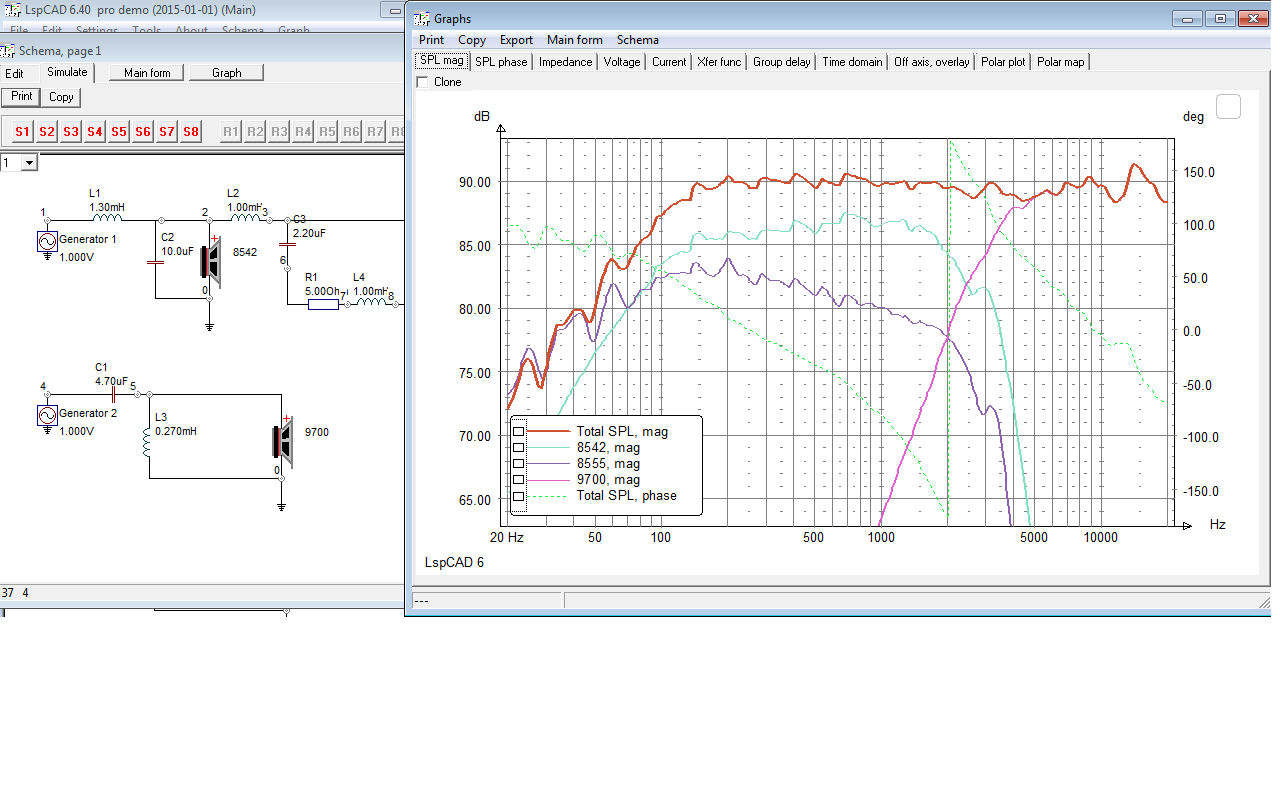This screenshot has width=1280, height=800.
Task: Click snapshot button S2 in Schema toolbar
Action: click(46, 131)
